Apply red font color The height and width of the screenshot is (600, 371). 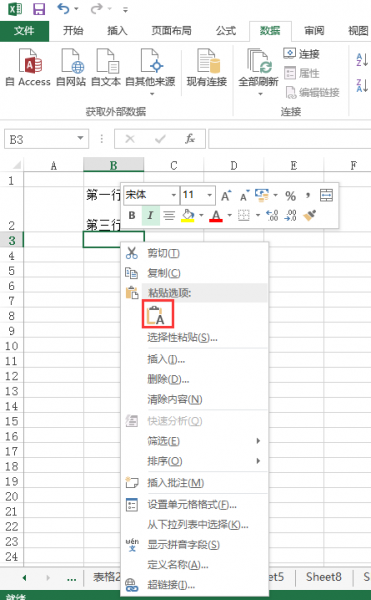point(216,216)
